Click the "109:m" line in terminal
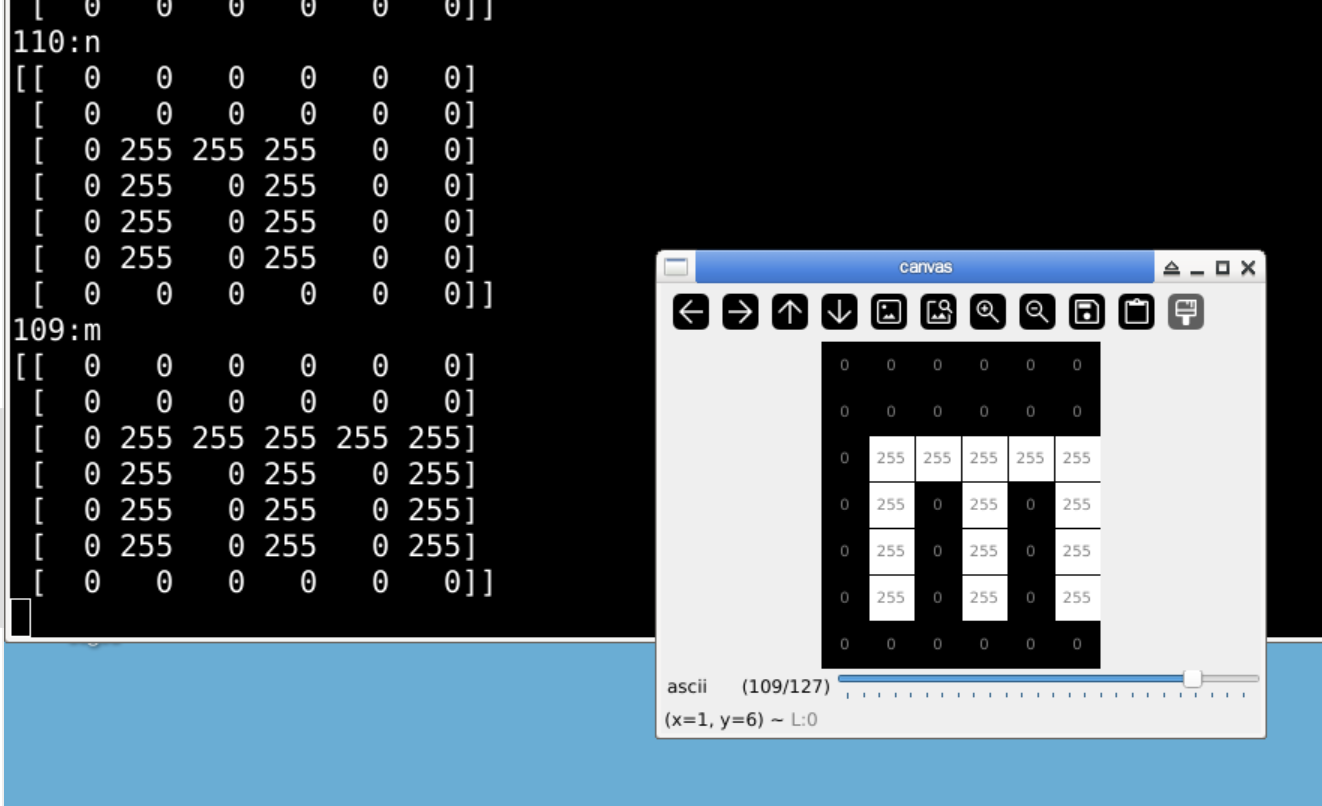The image size is (1322, 806). pyautogui.click(x=57, y=330)
